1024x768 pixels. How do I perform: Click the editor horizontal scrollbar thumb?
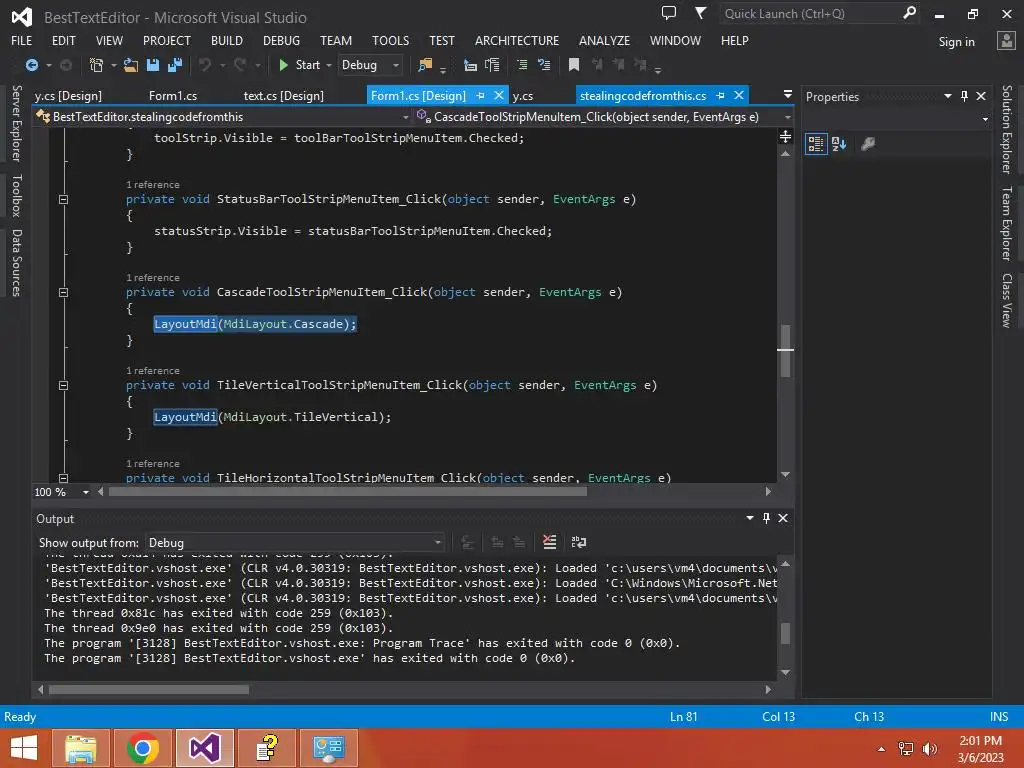[347, 492]
